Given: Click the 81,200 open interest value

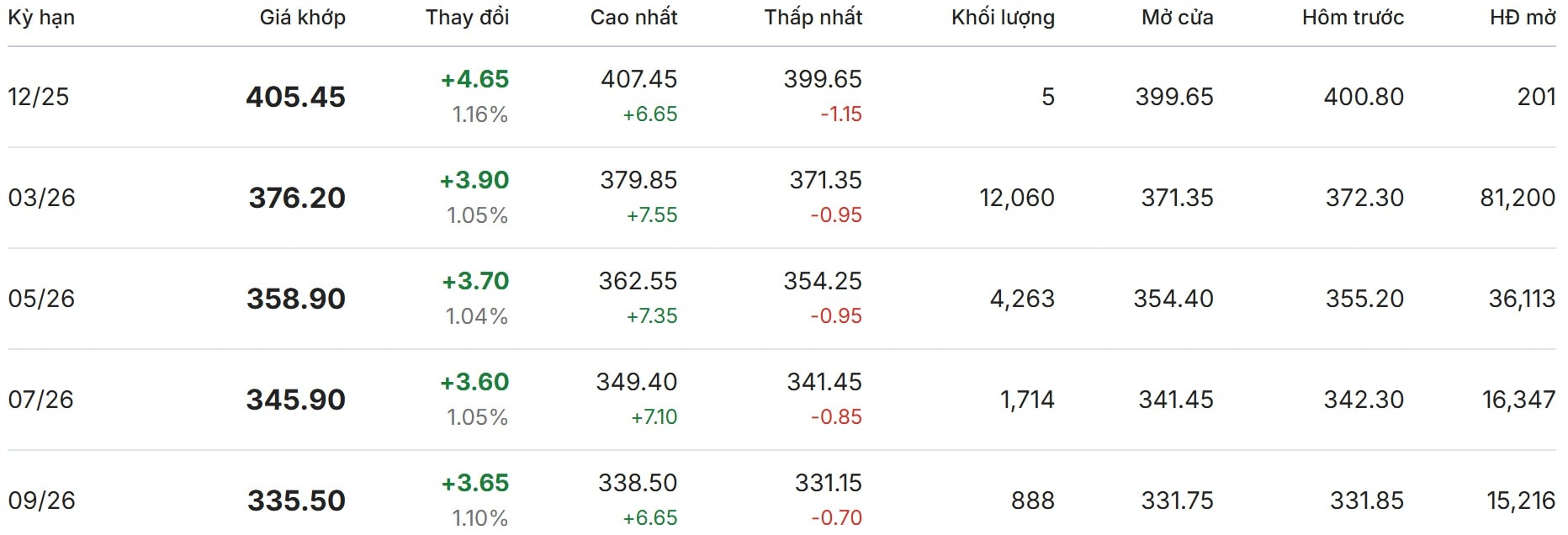Looking at the screenshot, I should [1517, 198].
